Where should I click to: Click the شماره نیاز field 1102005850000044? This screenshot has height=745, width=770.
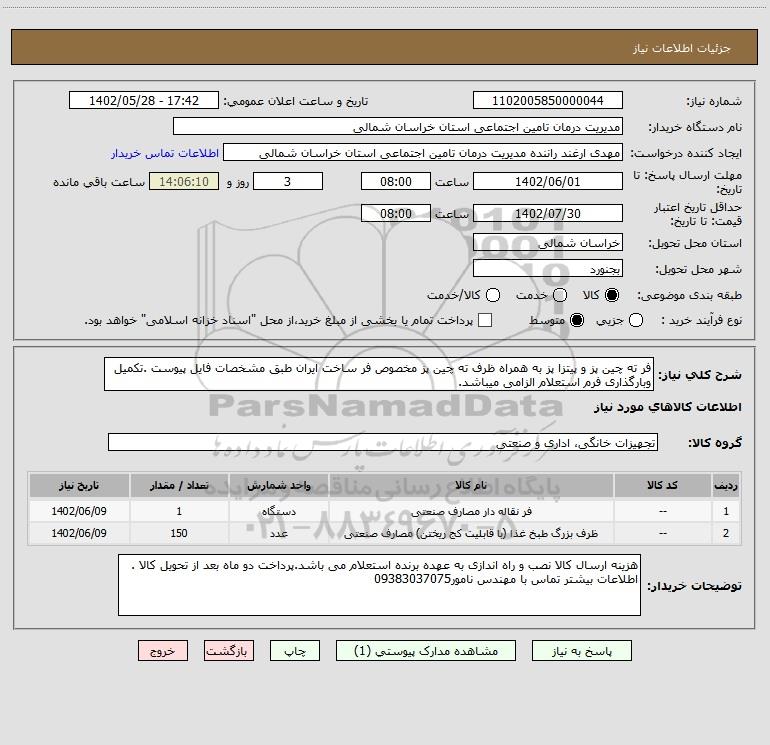point(548,101)
